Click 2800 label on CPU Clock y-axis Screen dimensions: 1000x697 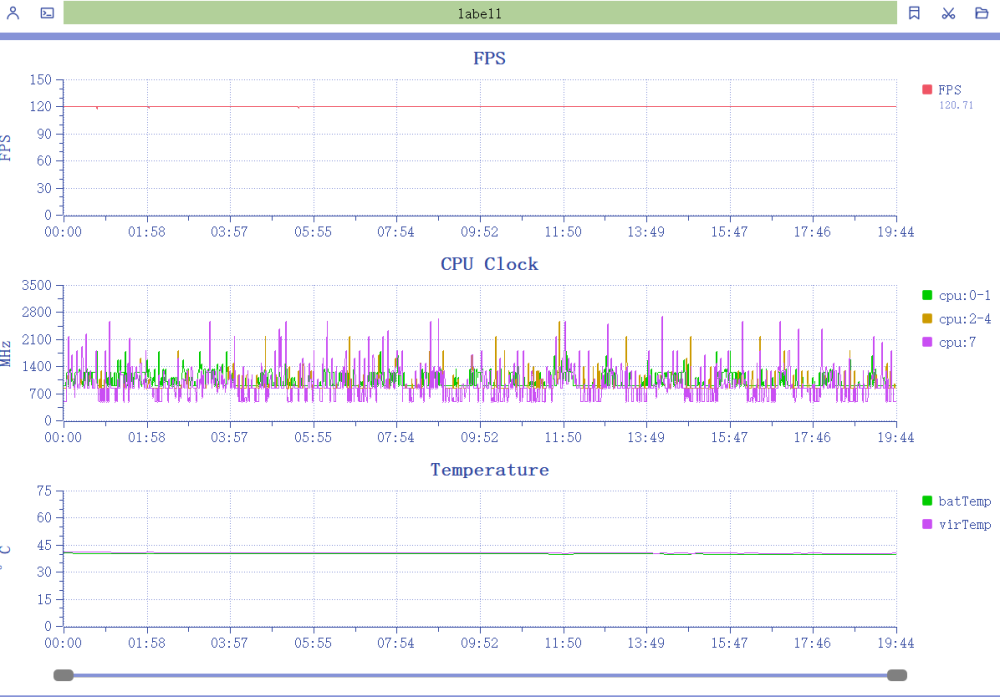tap(36, 312)
